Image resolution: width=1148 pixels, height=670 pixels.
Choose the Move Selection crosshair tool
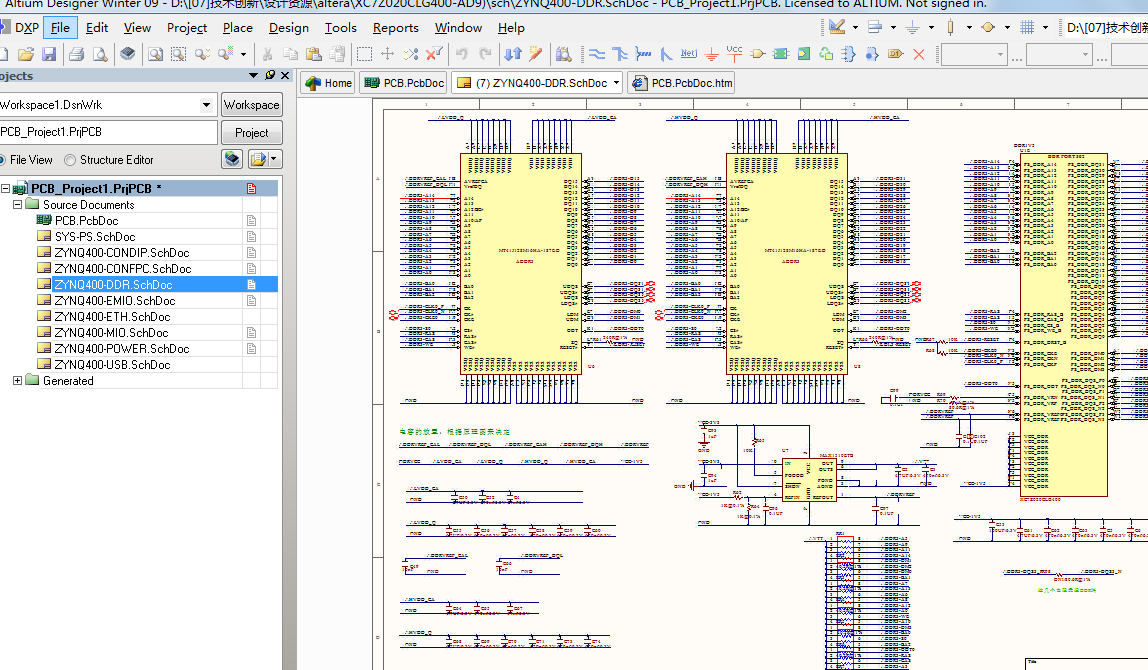pos(387,54)
